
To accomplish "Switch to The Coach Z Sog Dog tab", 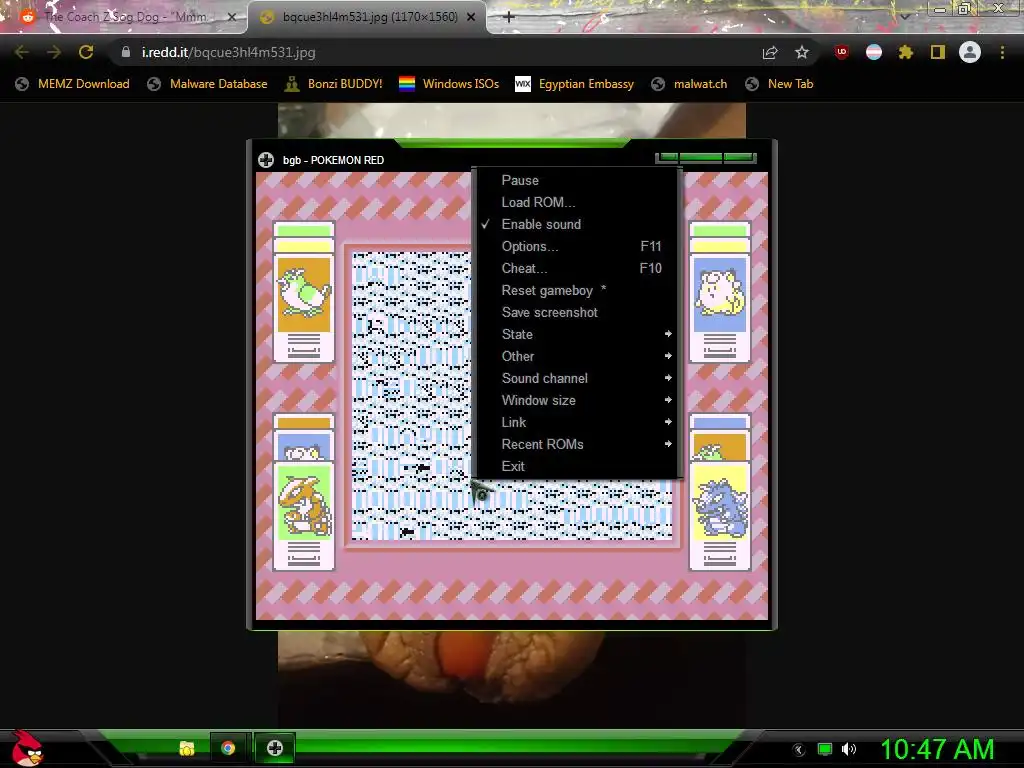I will [x=124, y=17].
